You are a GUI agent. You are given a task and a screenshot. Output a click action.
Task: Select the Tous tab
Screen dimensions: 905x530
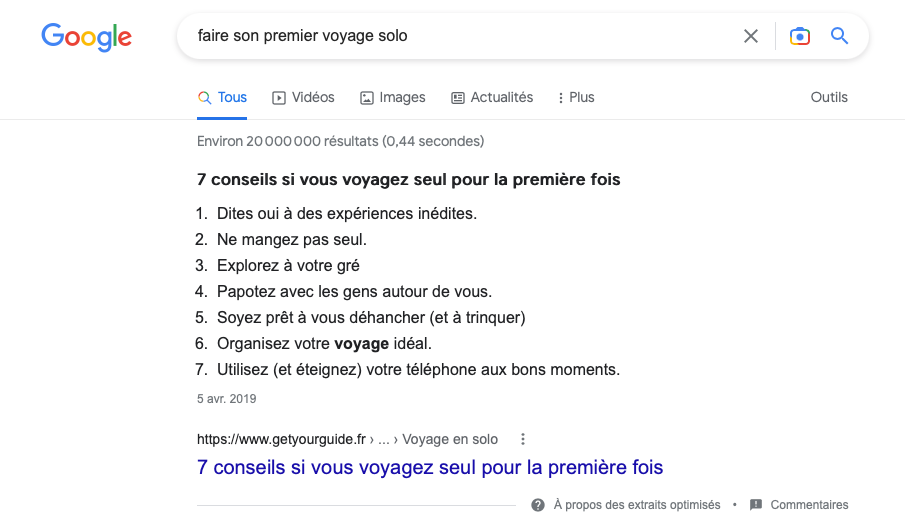point(222,98)
